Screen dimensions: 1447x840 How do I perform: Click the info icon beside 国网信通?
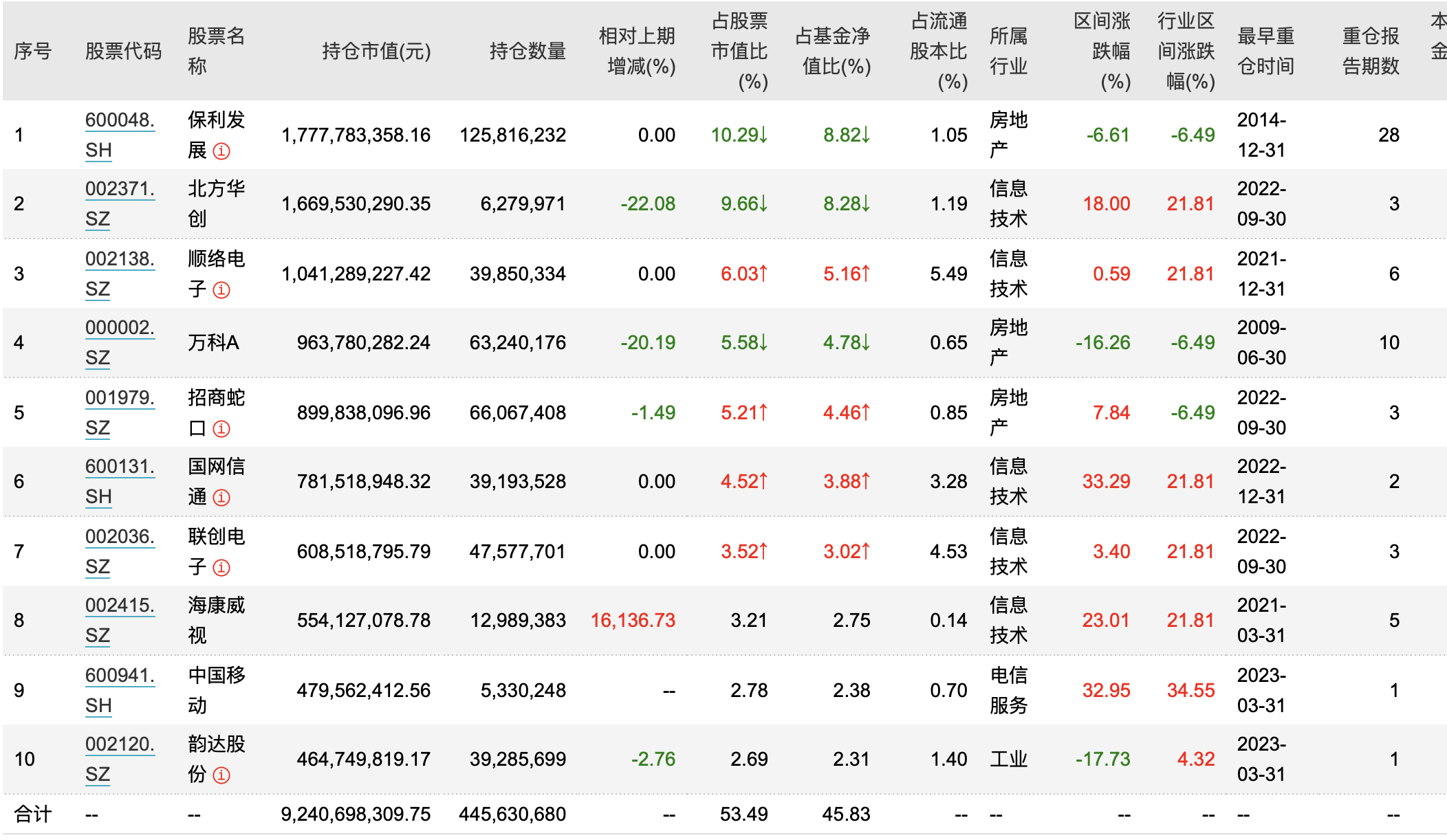(x=221, y=498)
